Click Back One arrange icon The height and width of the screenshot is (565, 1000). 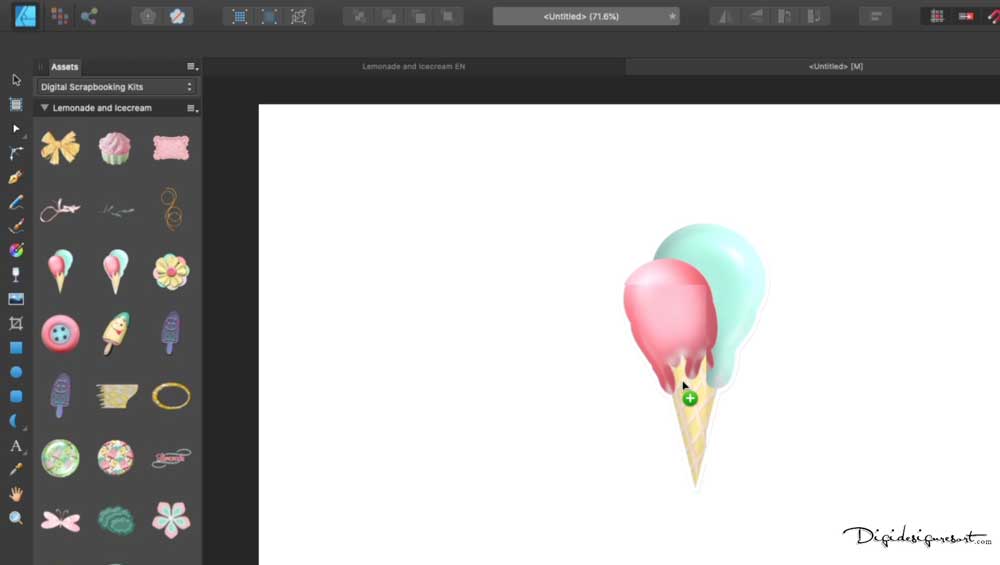coord(389,16)
